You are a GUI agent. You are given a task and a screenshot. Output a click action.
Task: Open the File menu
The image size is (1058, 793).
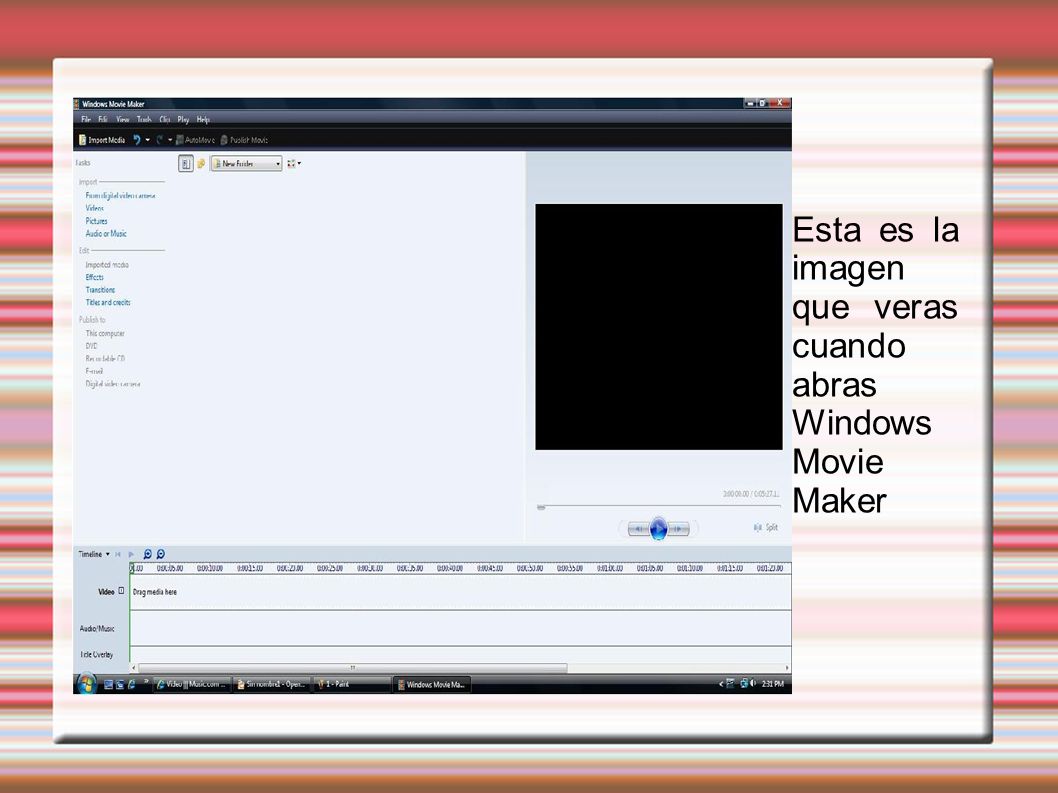[x=86, y=119]
